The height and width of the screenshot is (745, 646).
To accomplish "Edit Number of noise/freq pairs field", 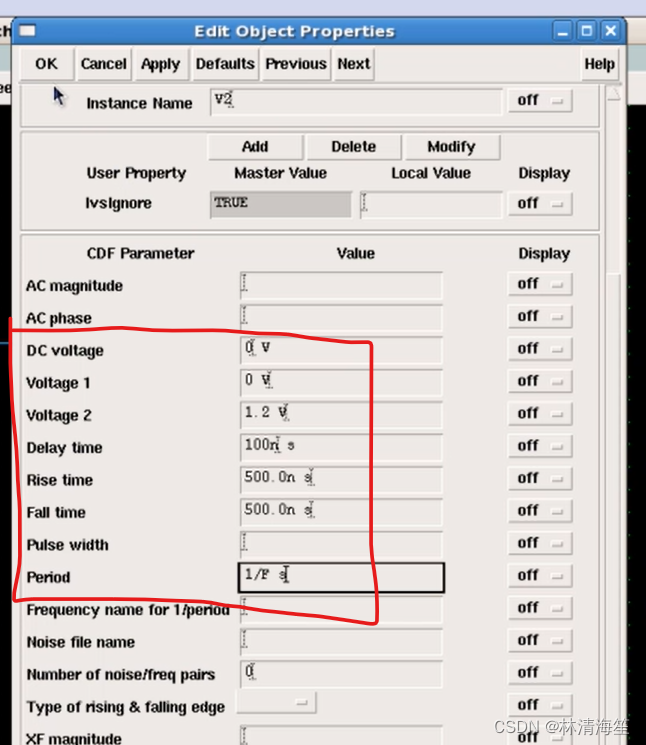I will coord(342,674).
